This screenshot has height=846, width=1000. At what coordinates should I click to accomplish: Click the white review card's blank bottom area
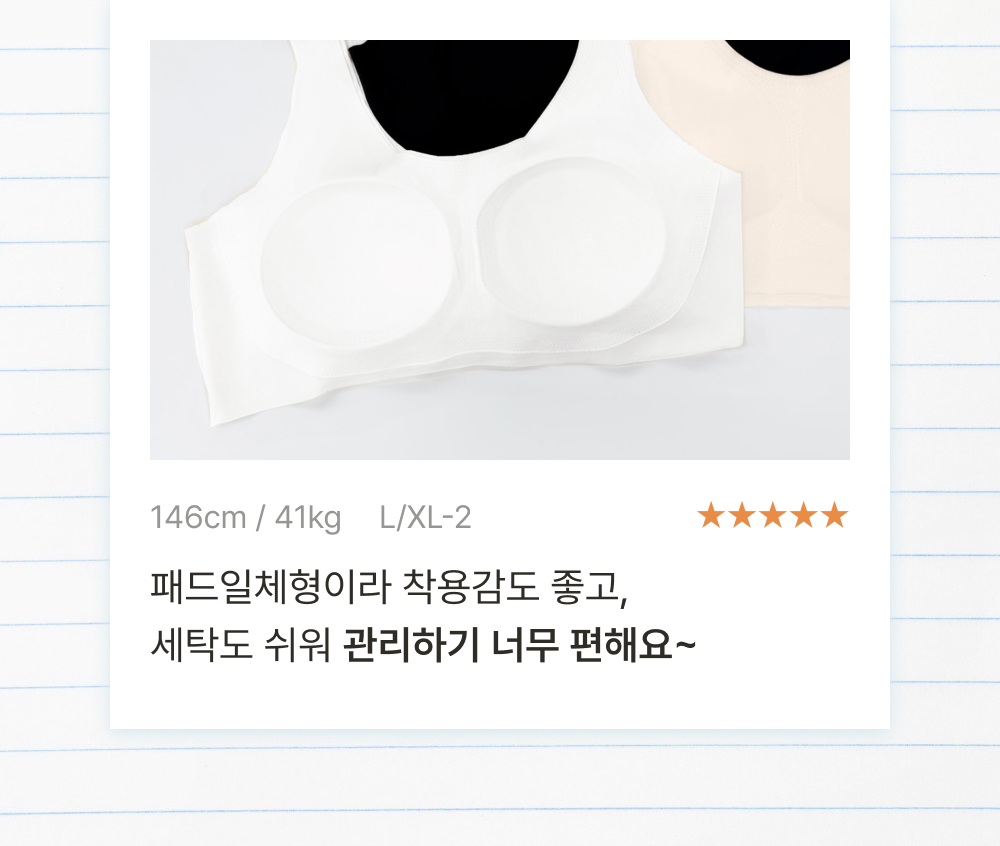click(x=499, y=698)
